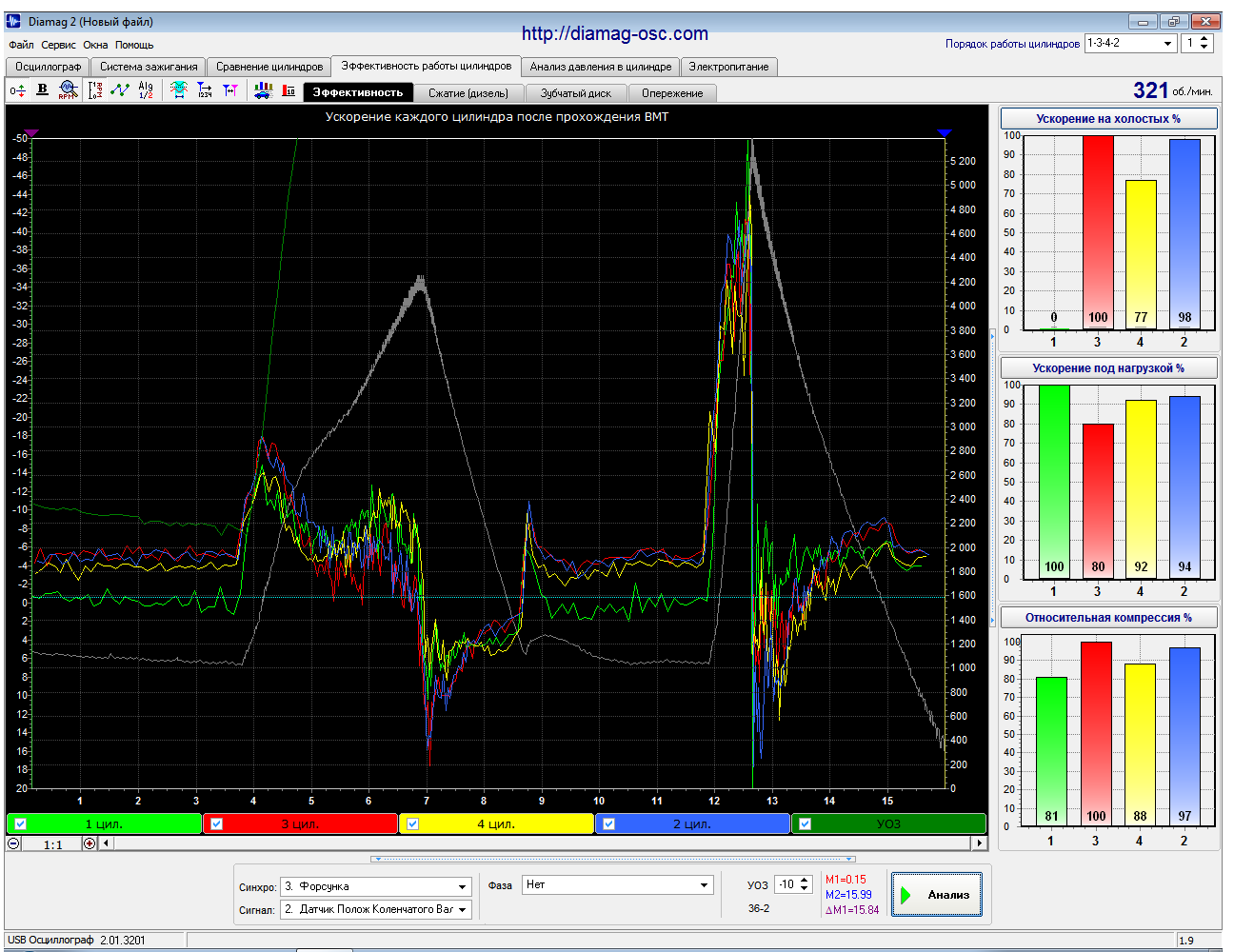Click the red bar valued 100 in idle acceleration chart

1098,233
